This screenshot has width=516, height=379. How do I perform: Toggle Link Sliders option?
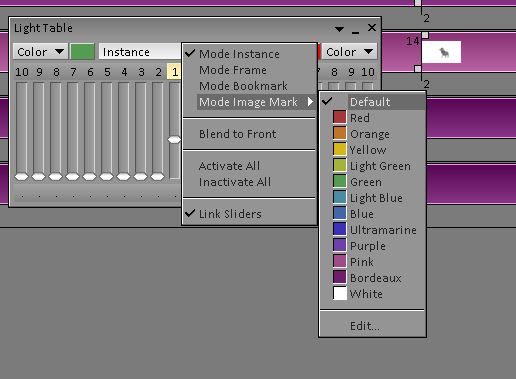249,214
